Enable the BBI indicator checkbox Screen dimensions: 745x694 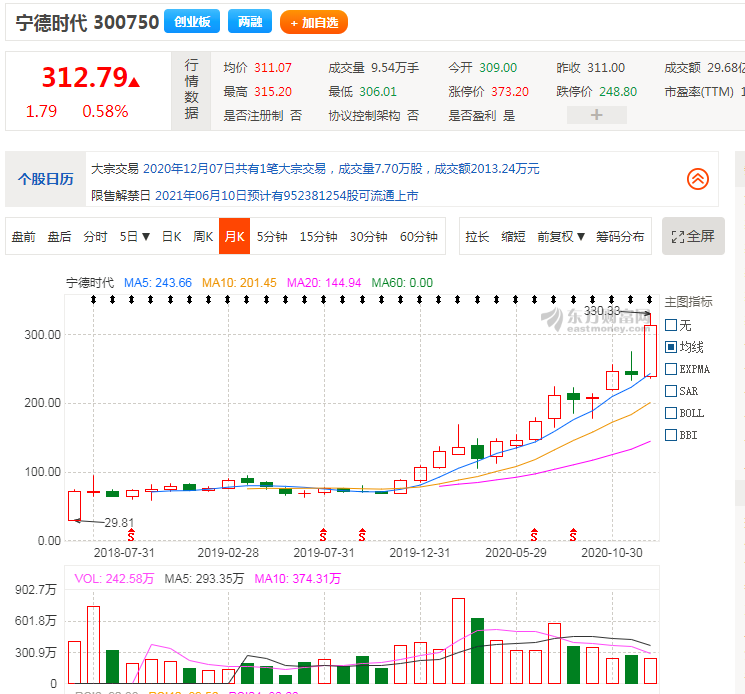coord(671,435)
